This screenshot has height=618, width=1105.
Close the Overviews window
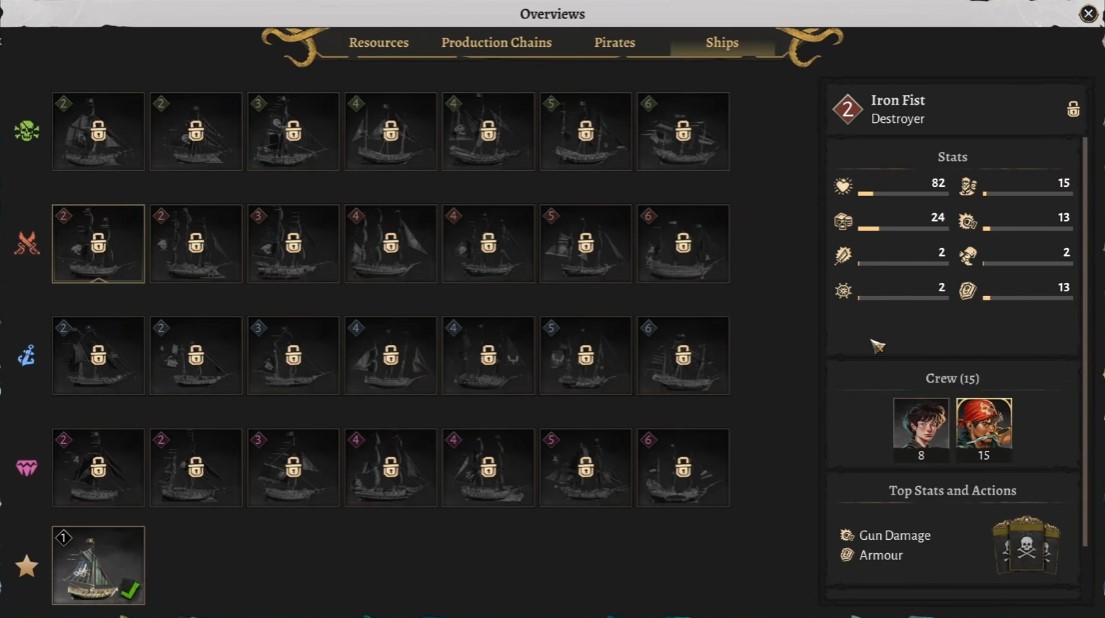point(1088,13)
